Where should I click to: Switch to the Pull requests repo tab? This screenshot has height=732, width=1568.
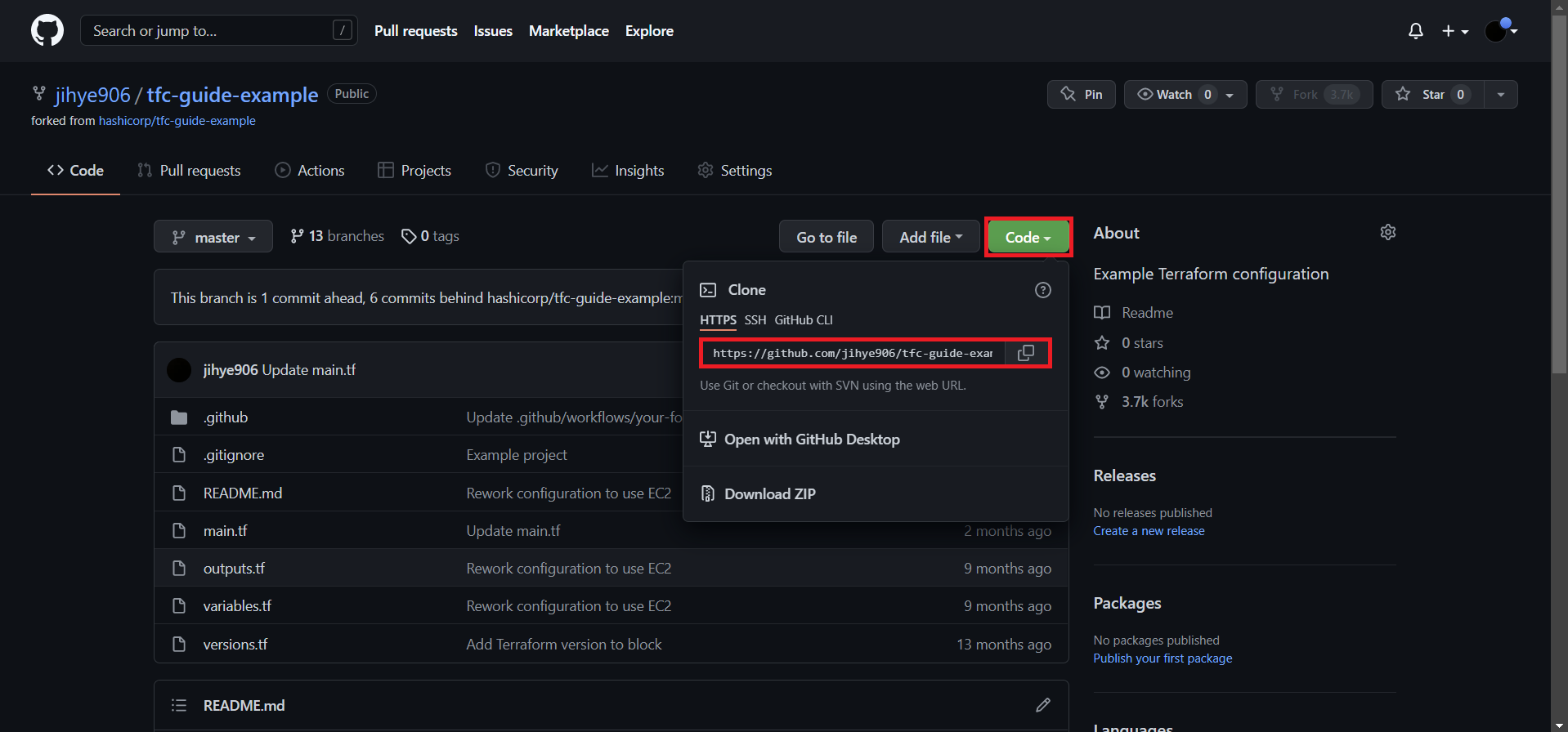(189, 171)
